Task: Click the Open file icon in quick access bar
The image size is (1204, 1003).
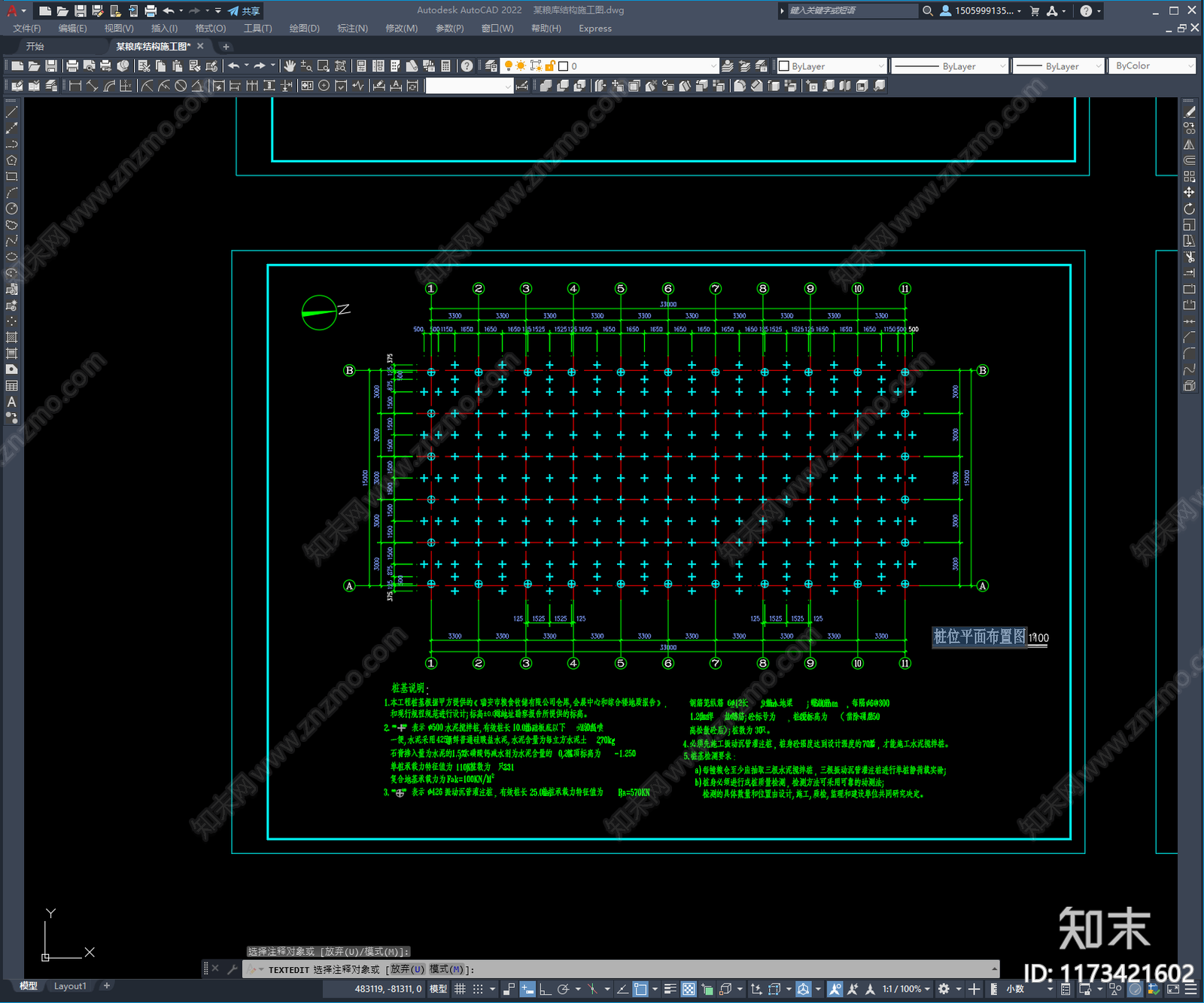Action: pos(62,11)
